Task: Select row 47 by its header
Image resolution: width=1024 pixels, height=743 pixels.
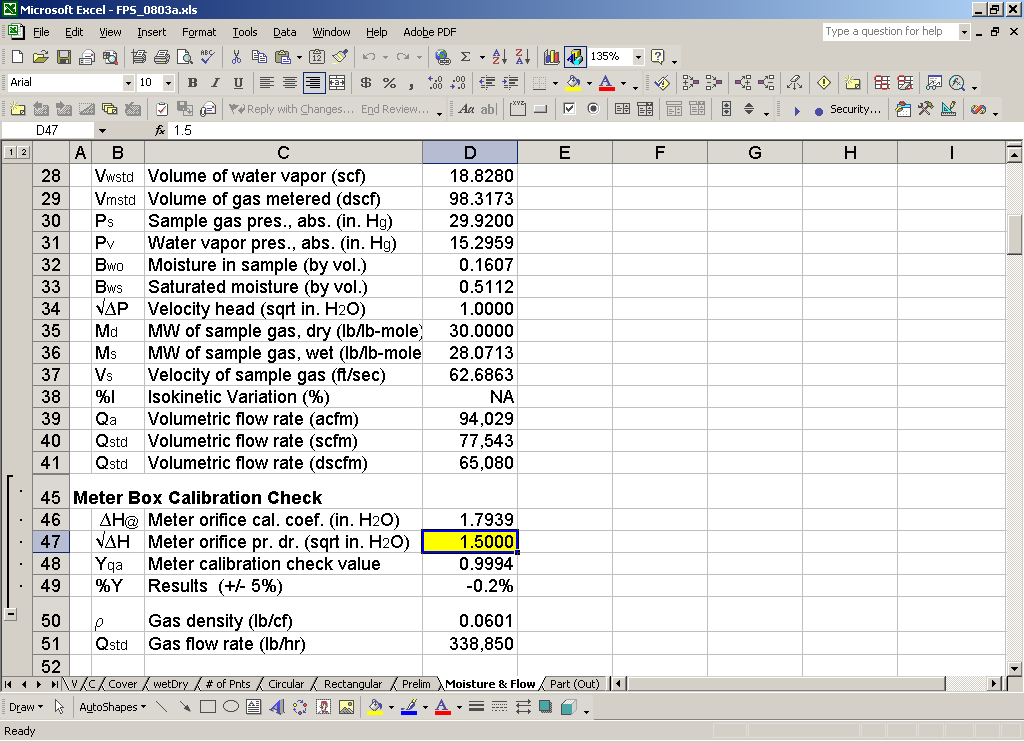Action: pos(50,542)
